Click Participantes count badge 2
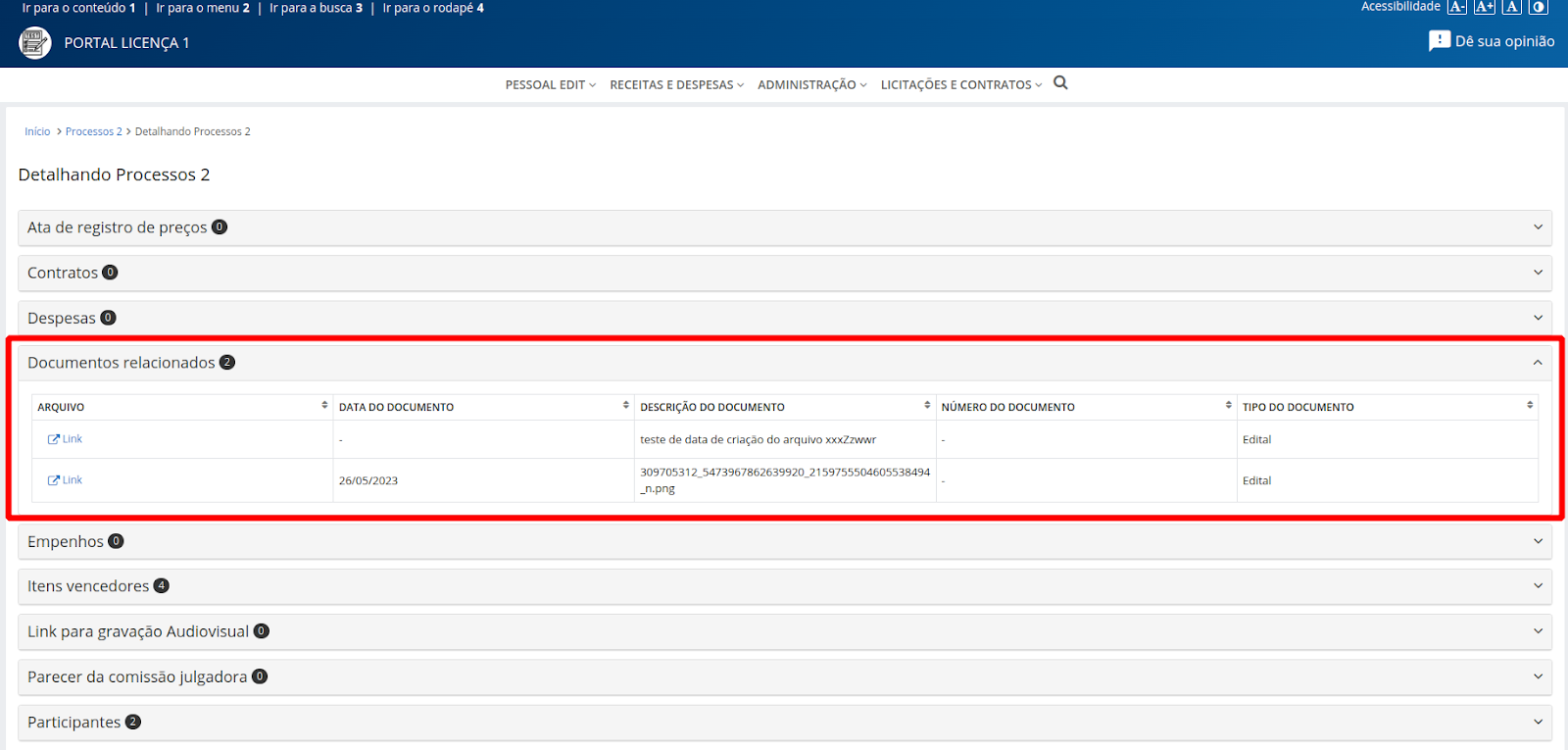Screen dimensions: 1568x750 [133, 722]
